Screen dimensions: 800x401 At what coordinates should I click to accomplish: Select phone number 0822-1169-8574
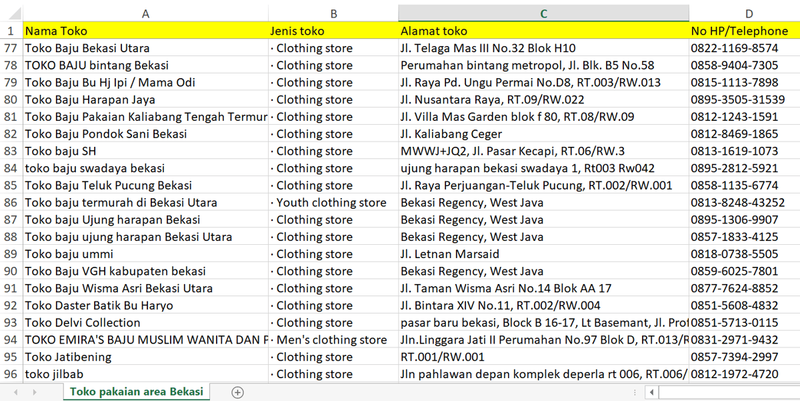(x=744, y=48)
